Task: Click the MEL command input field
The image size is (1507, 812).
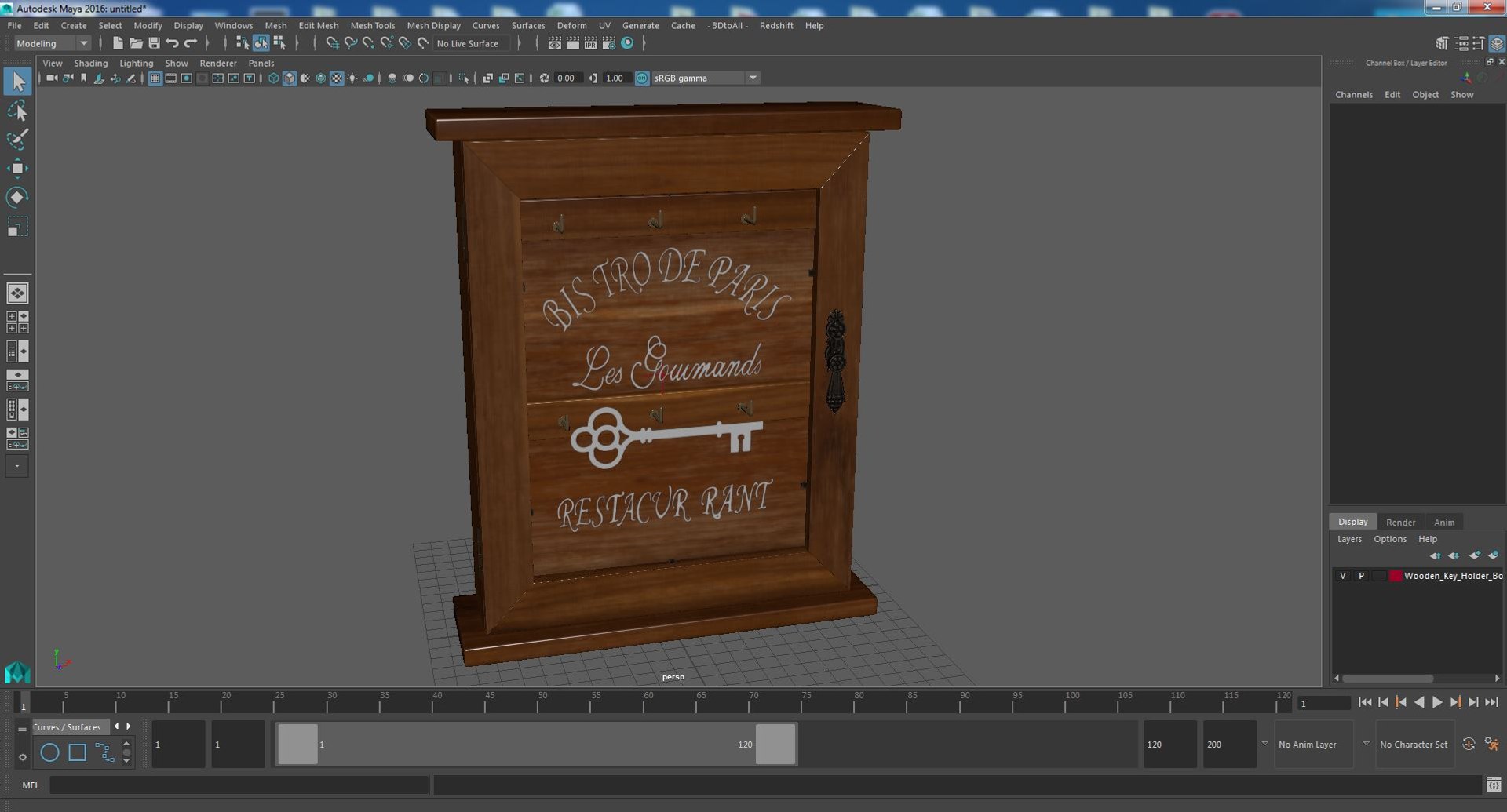Action: [x=239, y=785]
